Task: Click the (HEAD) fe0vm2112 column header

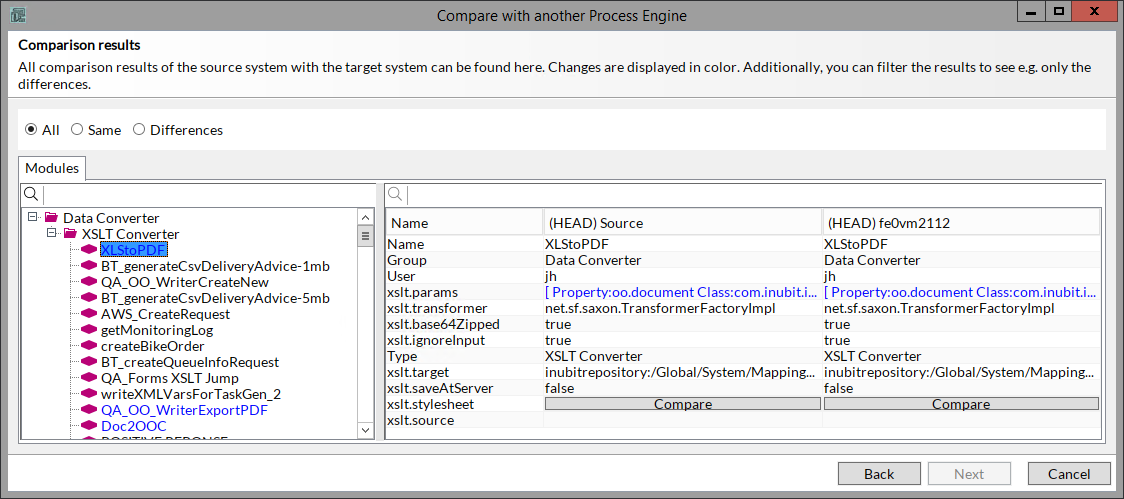Action: pos(961,223)
